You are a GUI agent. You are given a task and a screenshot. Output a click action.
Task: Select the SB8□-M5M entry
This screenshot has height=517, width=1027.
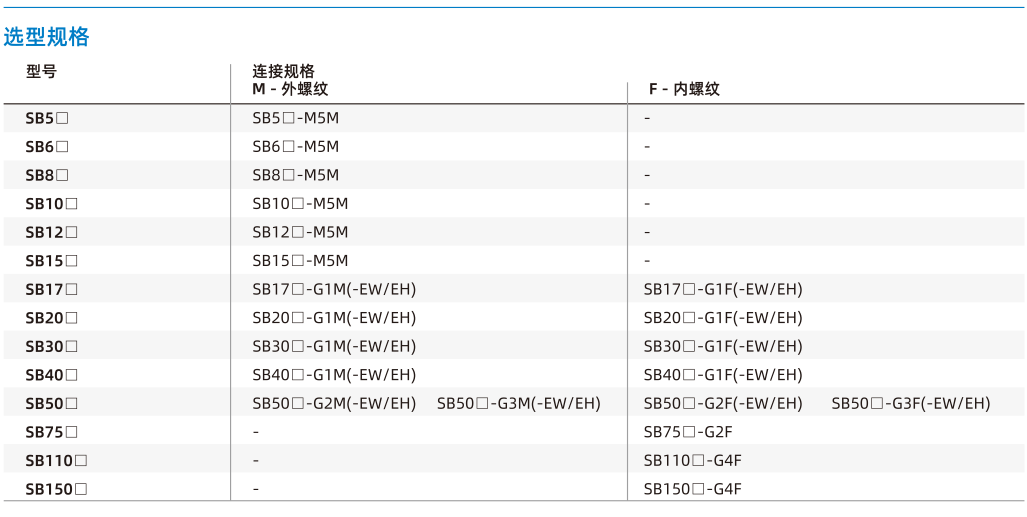296,176
